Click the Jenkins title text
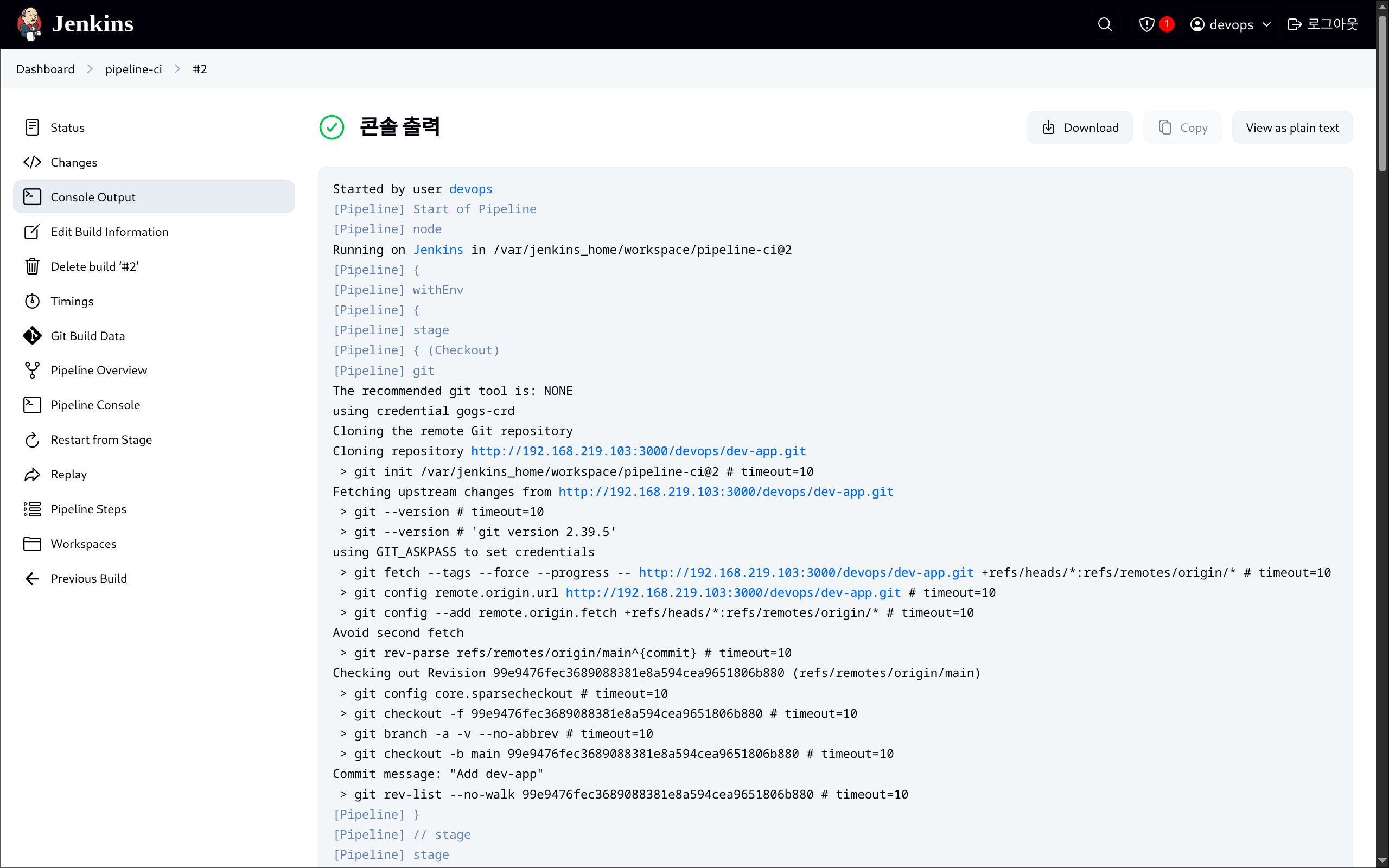 pos(92,24)
